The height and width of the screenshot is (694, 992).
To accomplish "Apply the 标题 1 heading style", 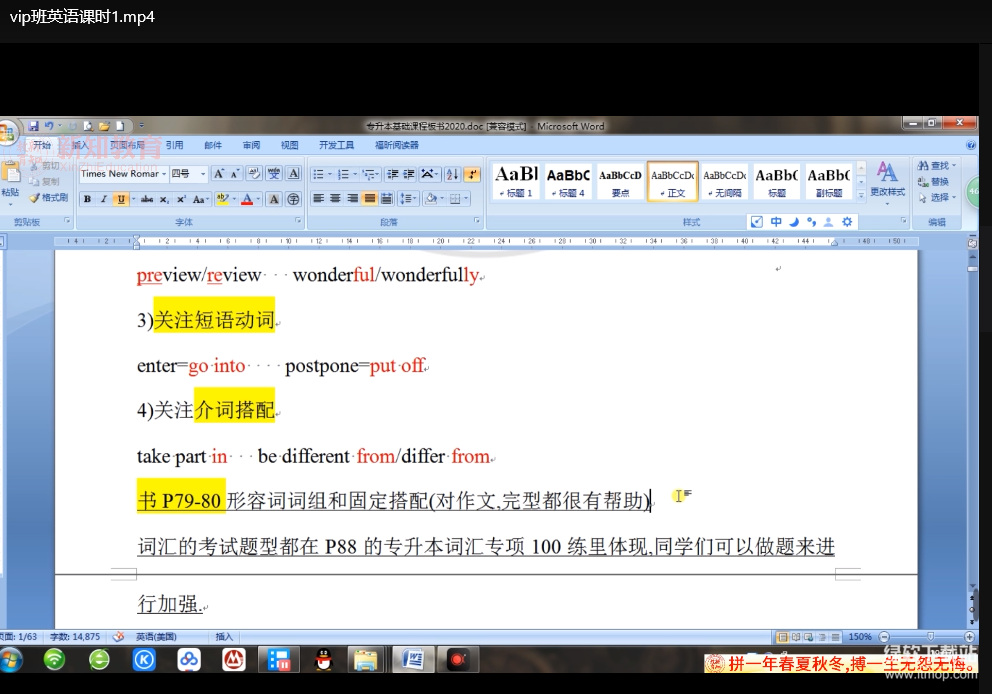I will tap(516, 181).
